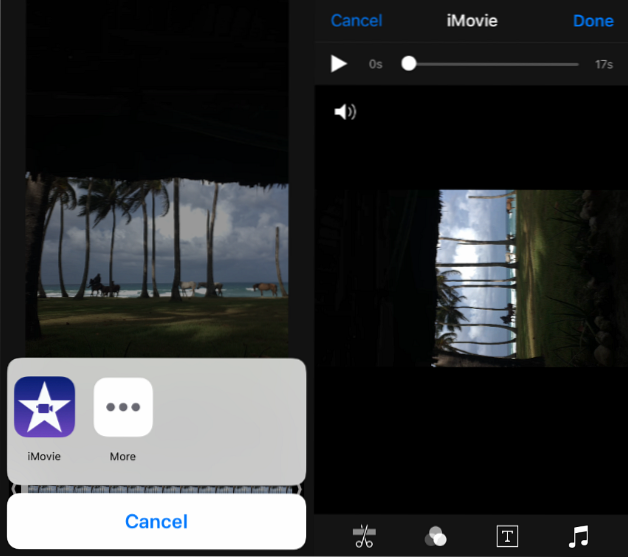
Task: Tap the iMovie label under the app icon
Action: point(44,457)
